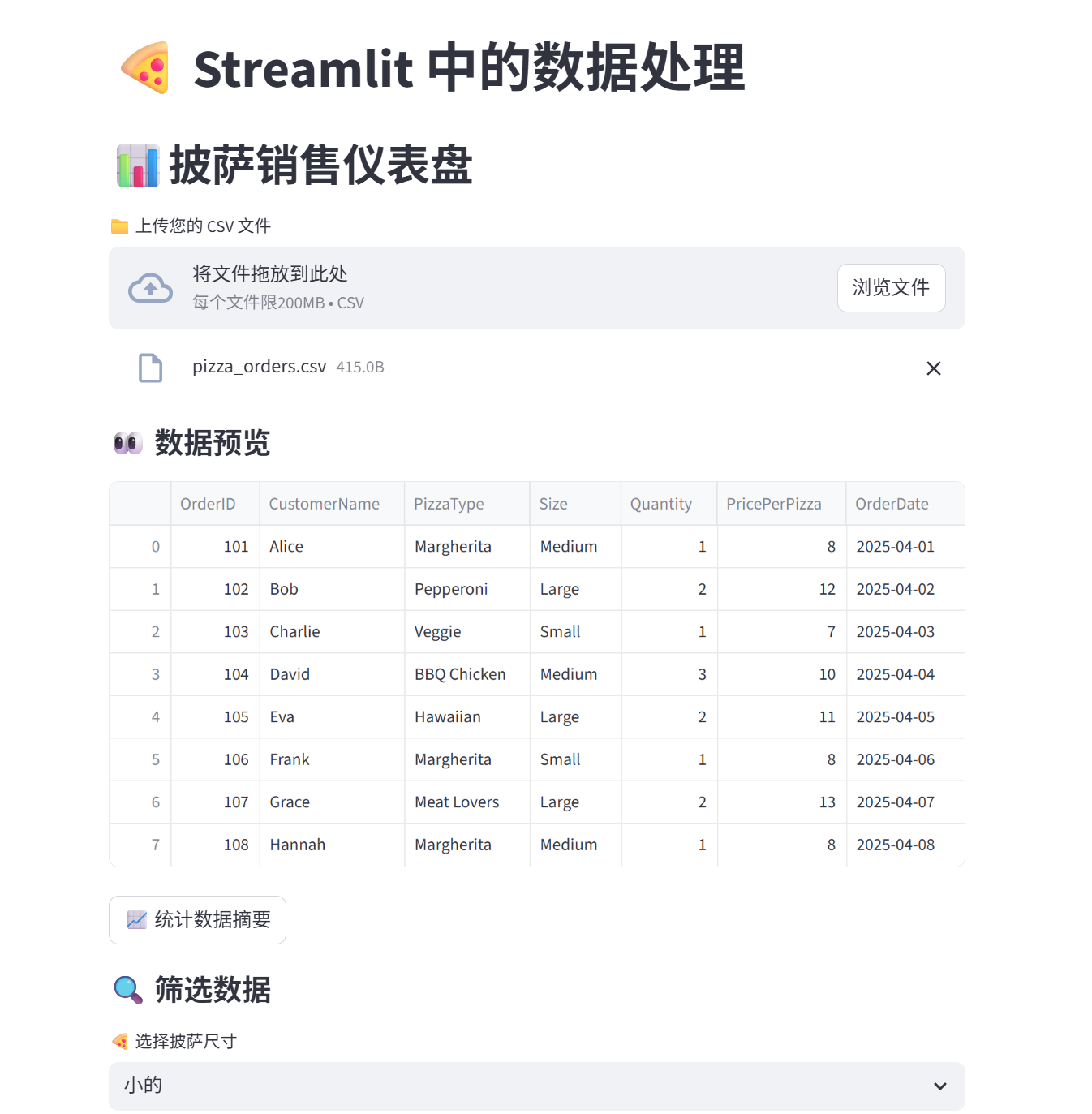The height and width of the screenshot is (1114, 1092).
Task: Click the Size column header
Action: pos(575,504)
